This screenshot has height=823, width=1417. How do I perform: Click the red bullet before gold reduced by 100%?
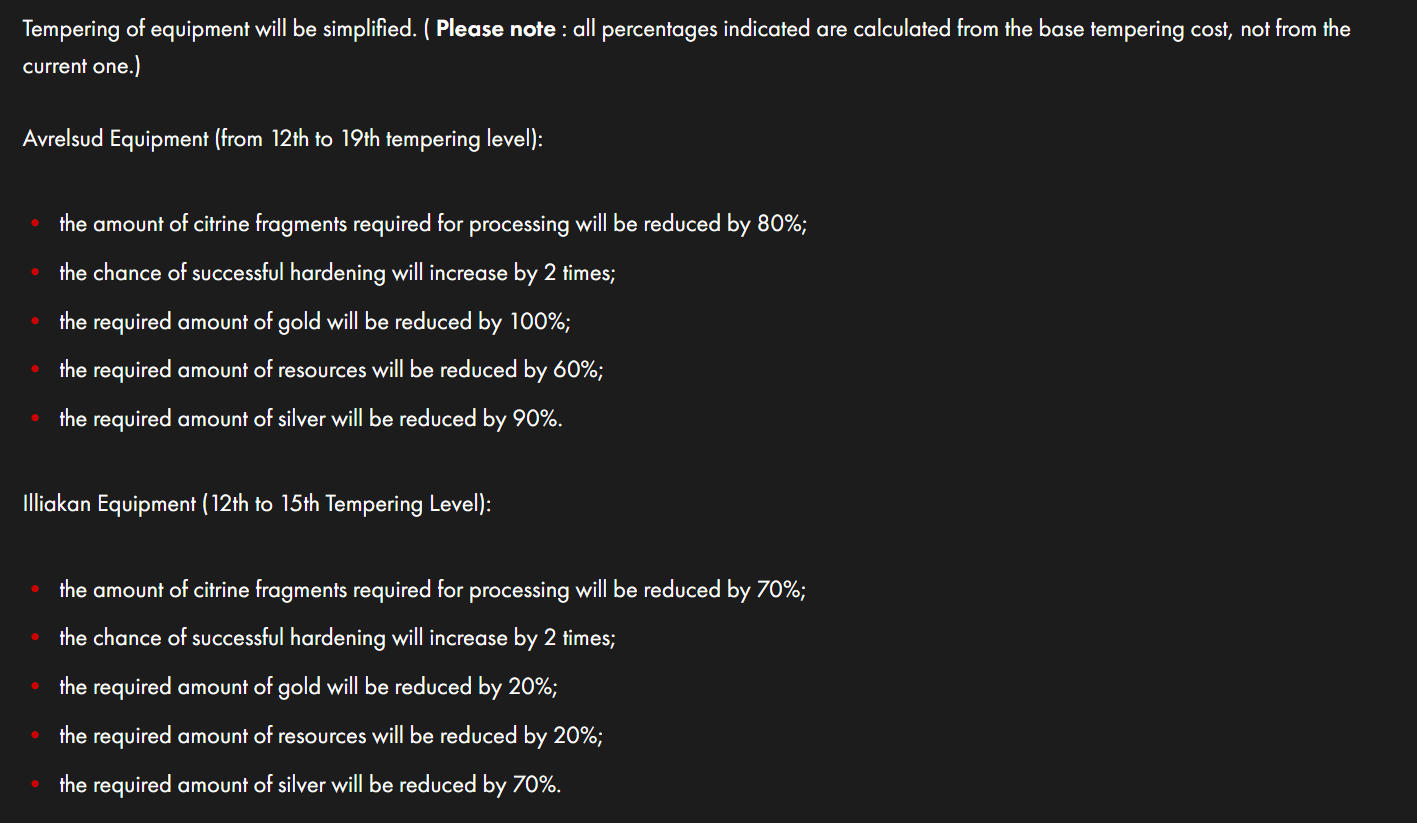pos(35,322)
